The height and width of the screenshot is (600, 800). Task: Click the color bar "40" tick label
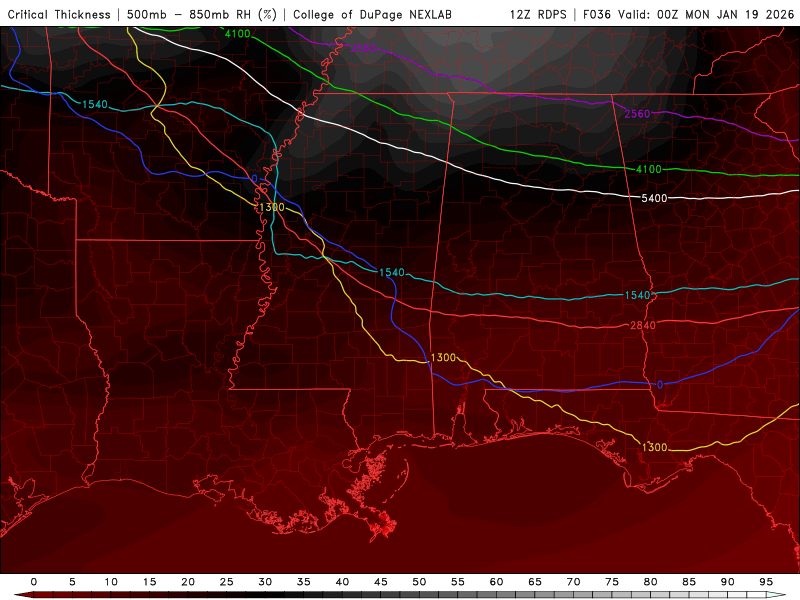[x=342, y=582]
